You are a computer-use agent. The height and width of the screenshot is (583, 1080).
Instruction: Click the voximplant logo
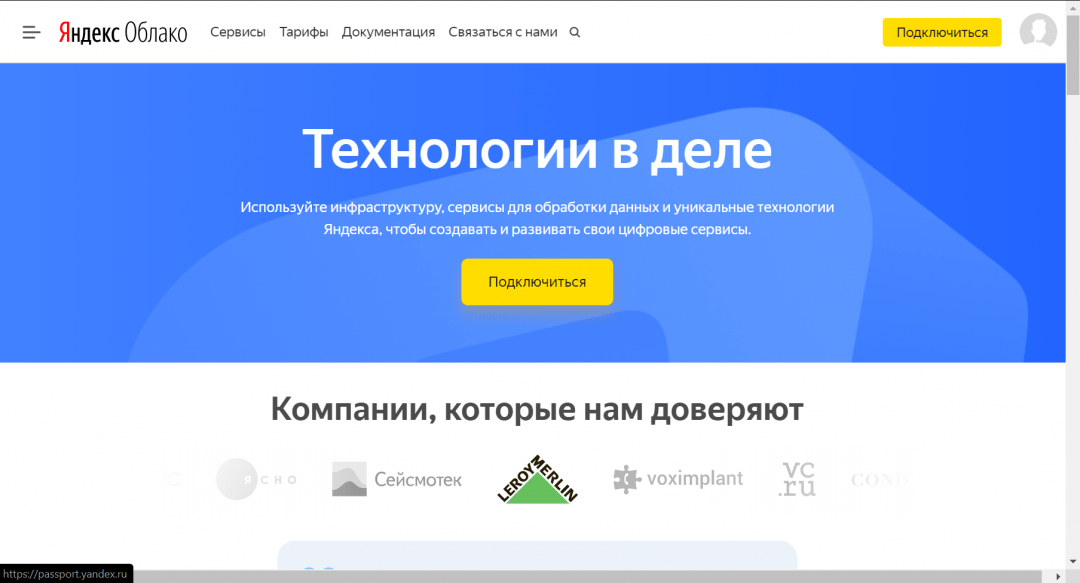(678, 478)
